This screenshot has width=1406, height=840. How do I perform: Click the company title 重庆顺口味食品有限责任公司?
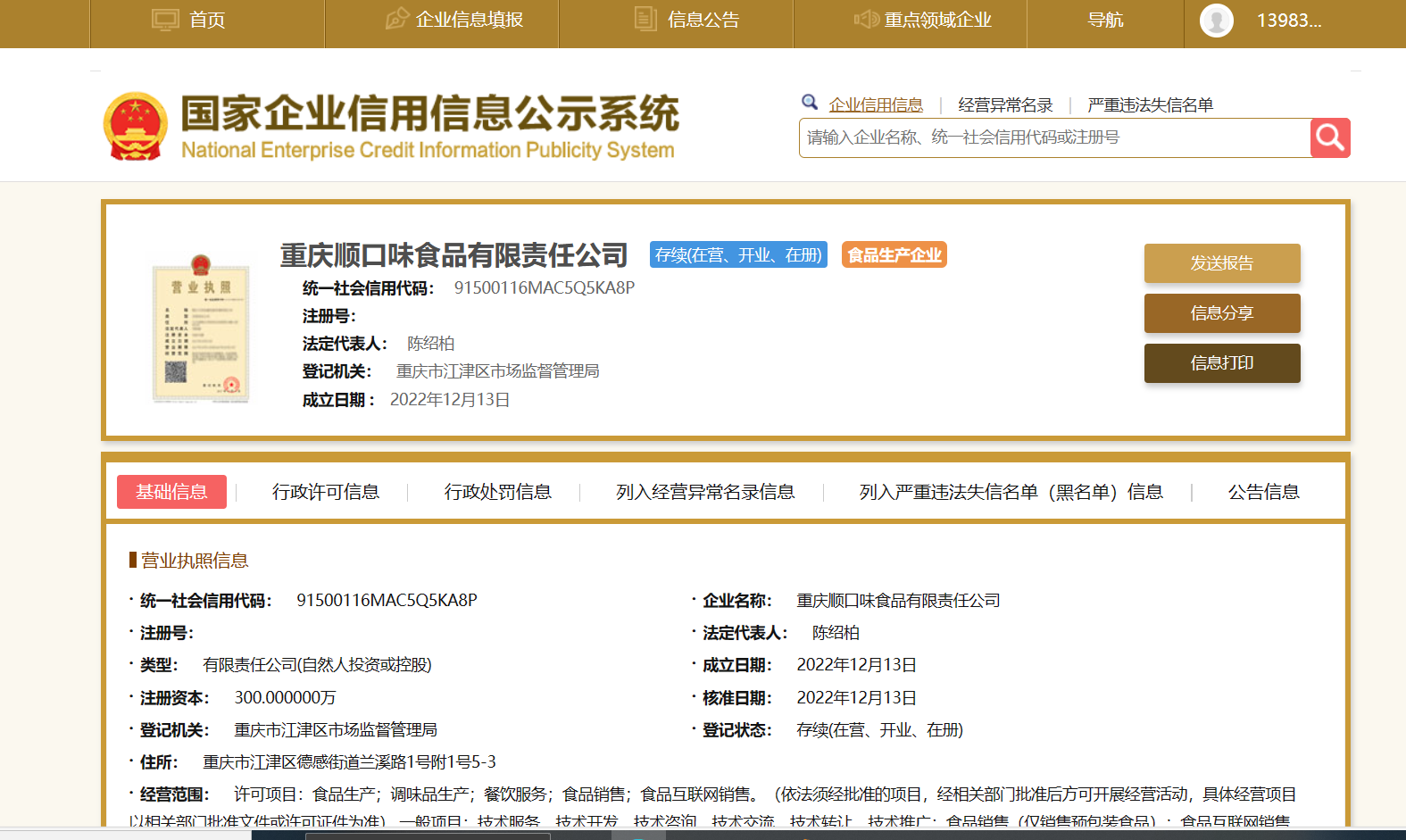tap(454, 255)
